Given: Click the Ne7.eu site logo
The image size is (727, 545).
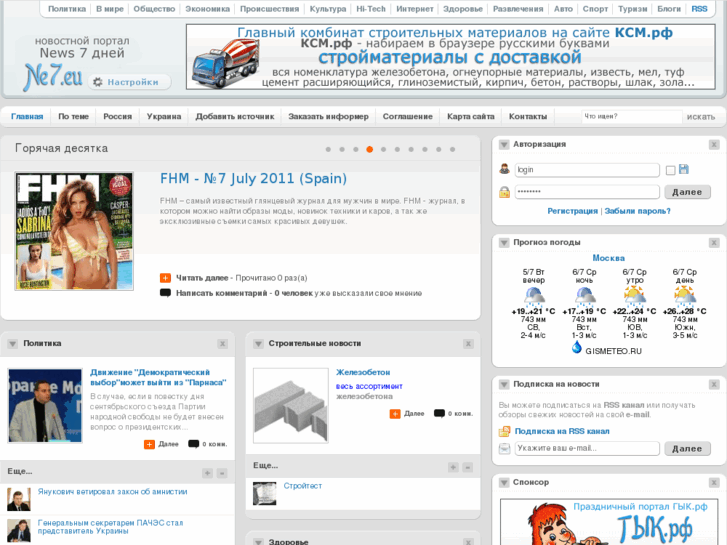Looking at the screenshot, I should 53,77.
